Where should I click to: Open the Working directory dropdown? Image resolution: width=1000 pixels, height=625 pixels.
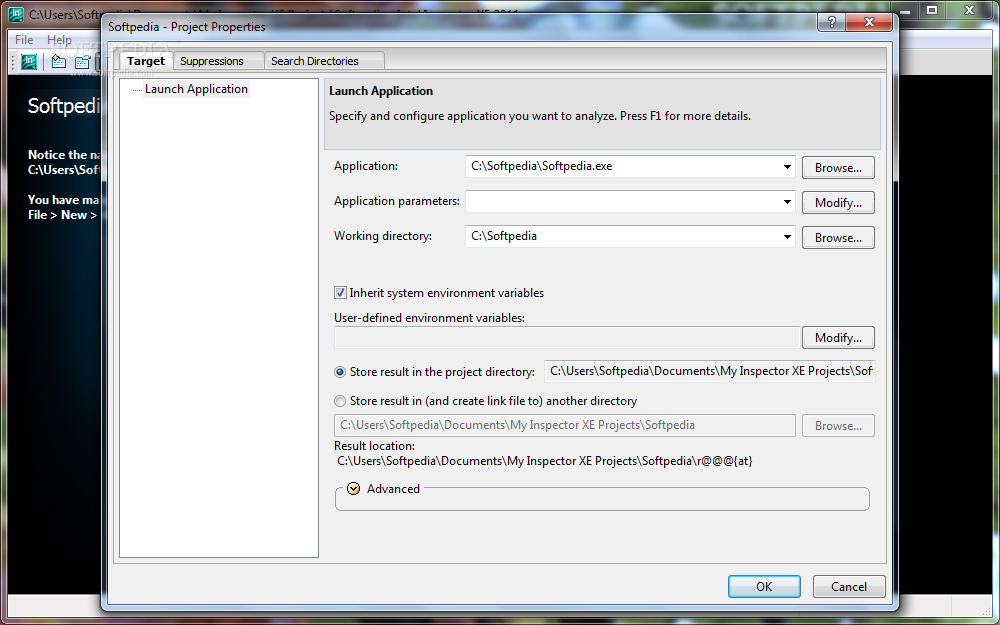coord(787,237)
